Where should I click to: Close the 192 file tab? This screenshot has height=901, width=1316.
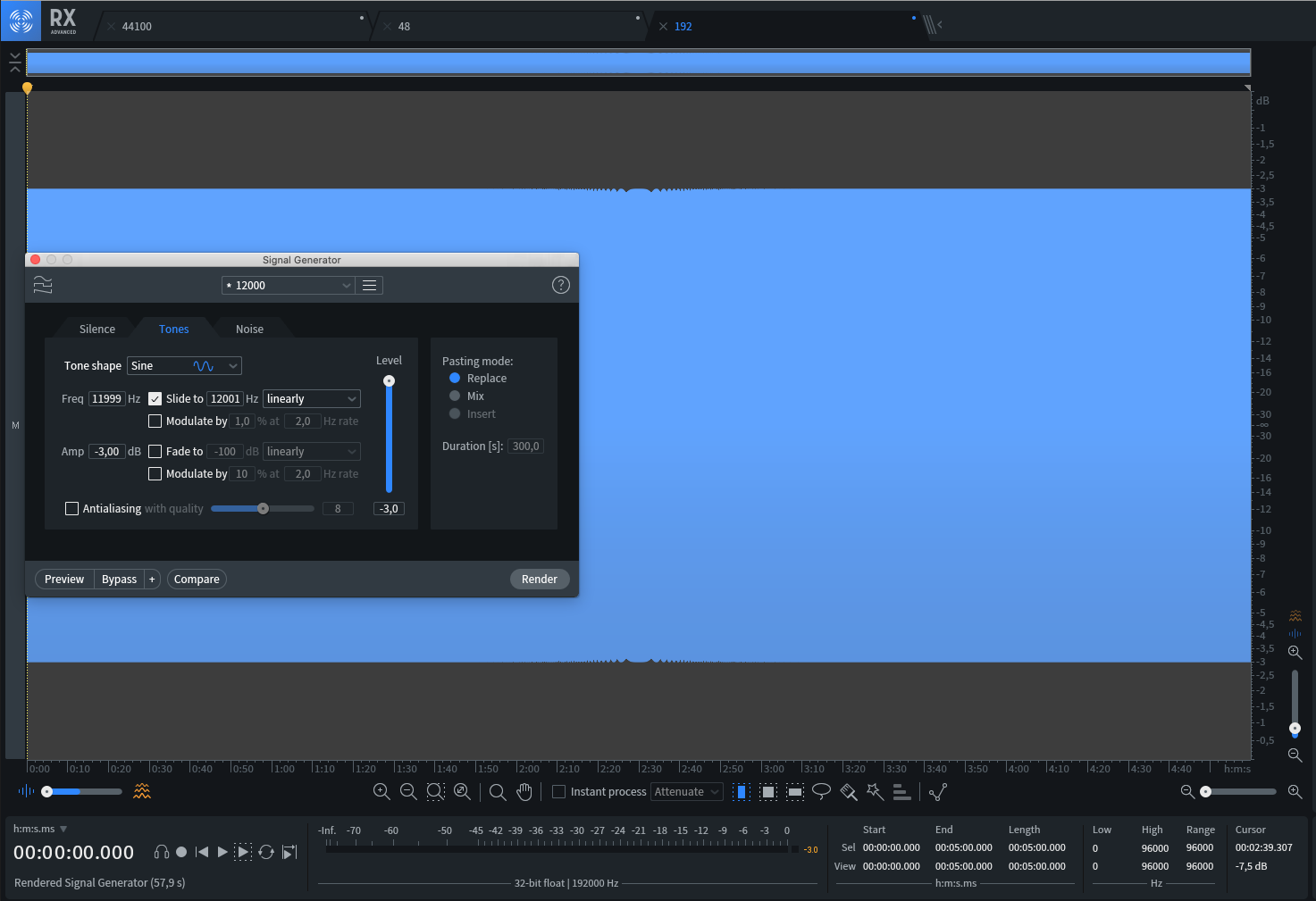click(663, 27)
